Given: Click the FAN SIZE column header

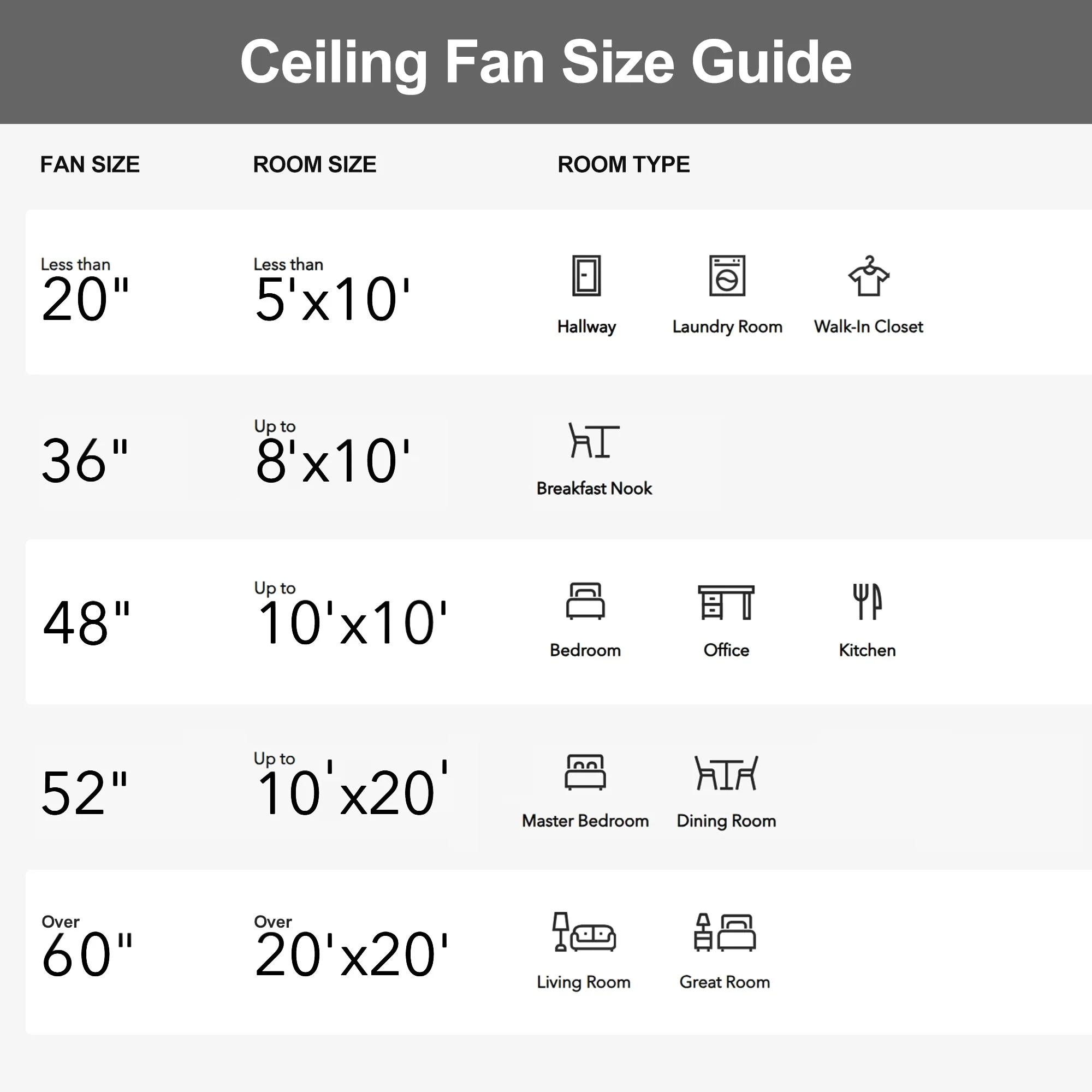Looking at the screenshot, I should tap(90, 164).
